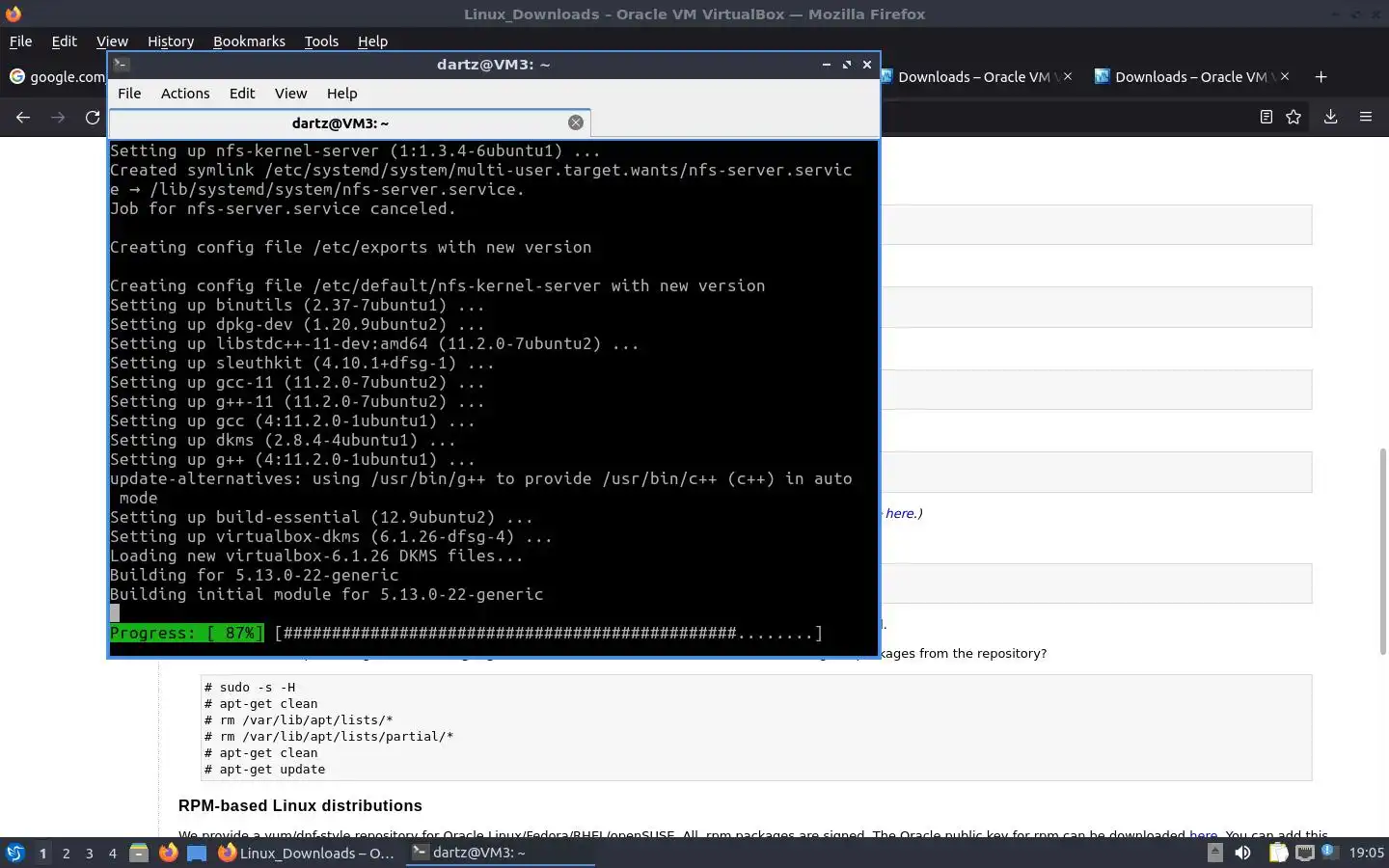Open Firefox Bookmarks menu
The height and width of the screenshot is (868, 1389).
coord(249,41)
